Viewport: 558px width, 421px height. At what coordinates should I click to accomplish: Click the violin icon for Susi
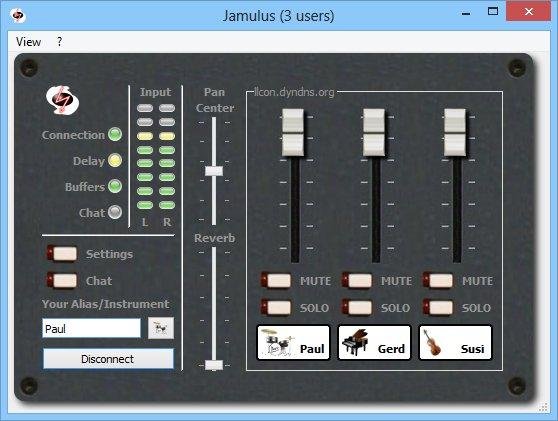pyautogui.click(x=432, y=343)
